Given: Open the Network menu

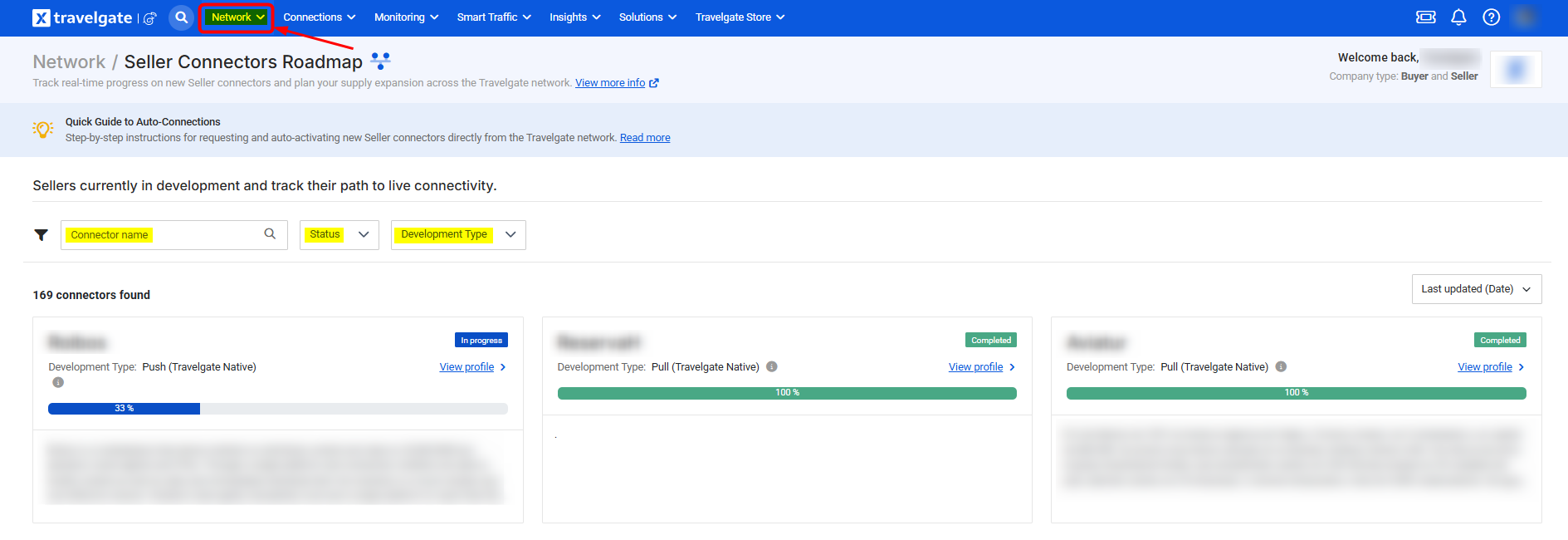Looking at the screenshot, I should 237,17.
